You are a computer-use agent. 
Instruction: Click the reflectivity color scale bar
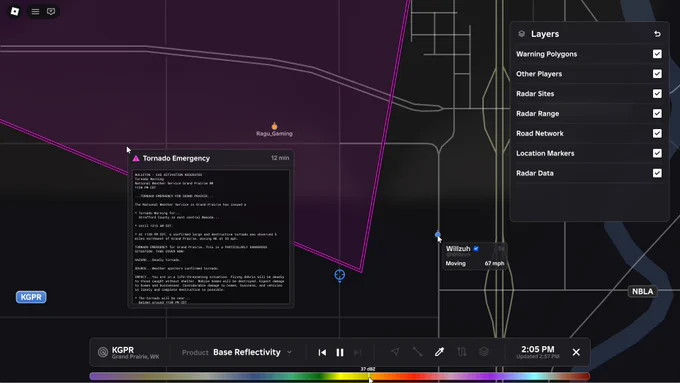tap(340, 376)
